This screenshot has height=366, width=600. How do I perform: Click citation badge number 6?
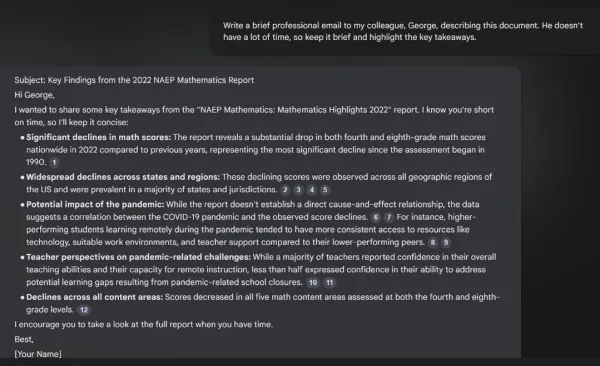point(376,217)
